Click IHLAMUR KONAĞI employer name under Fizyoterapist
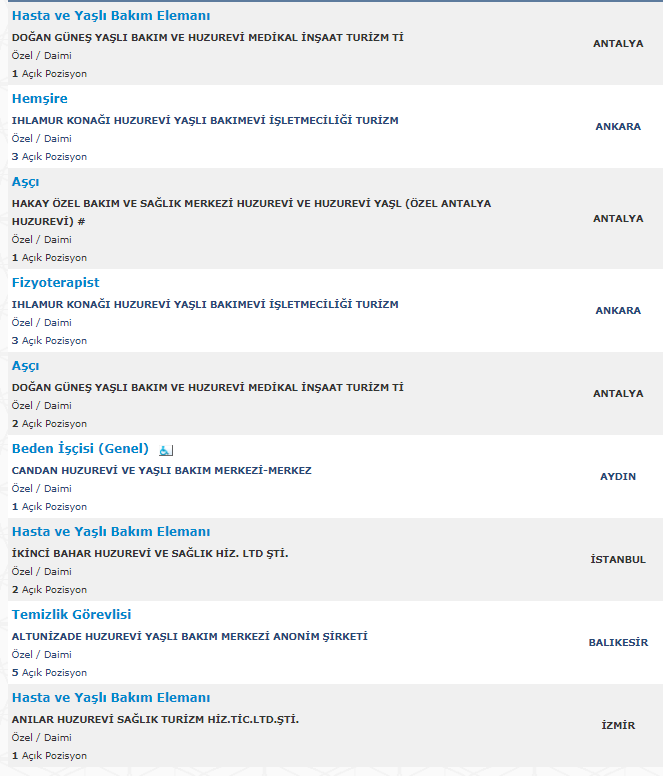The height and width of the screenshot is (776, 663). tap(205, 304)
